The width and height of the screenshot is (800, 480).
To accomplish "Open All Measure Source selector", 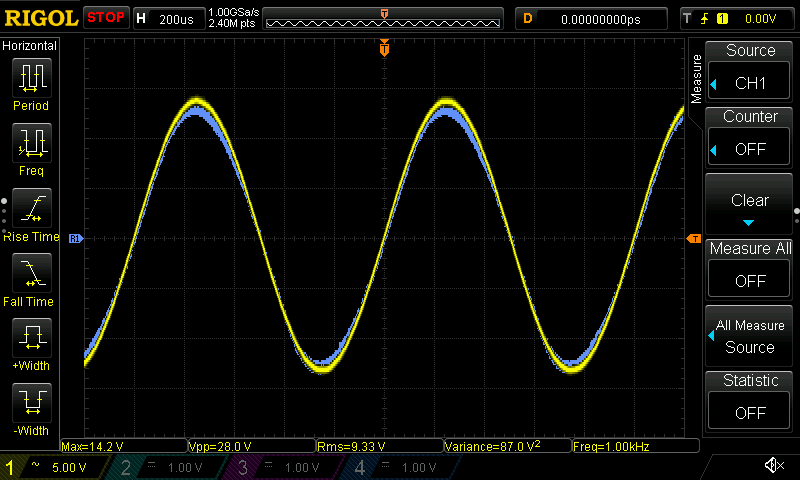I will pos(750,336).
